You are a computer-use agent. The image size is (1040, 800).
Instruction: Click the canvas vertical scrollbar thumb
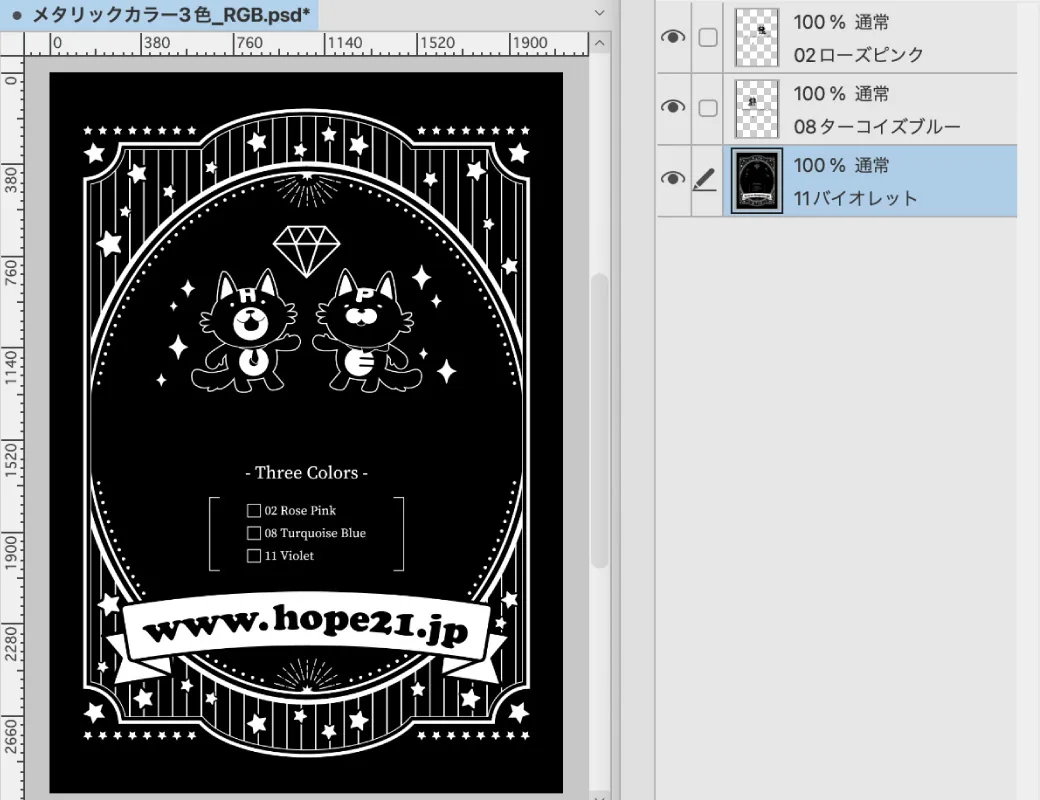[600, 420]
